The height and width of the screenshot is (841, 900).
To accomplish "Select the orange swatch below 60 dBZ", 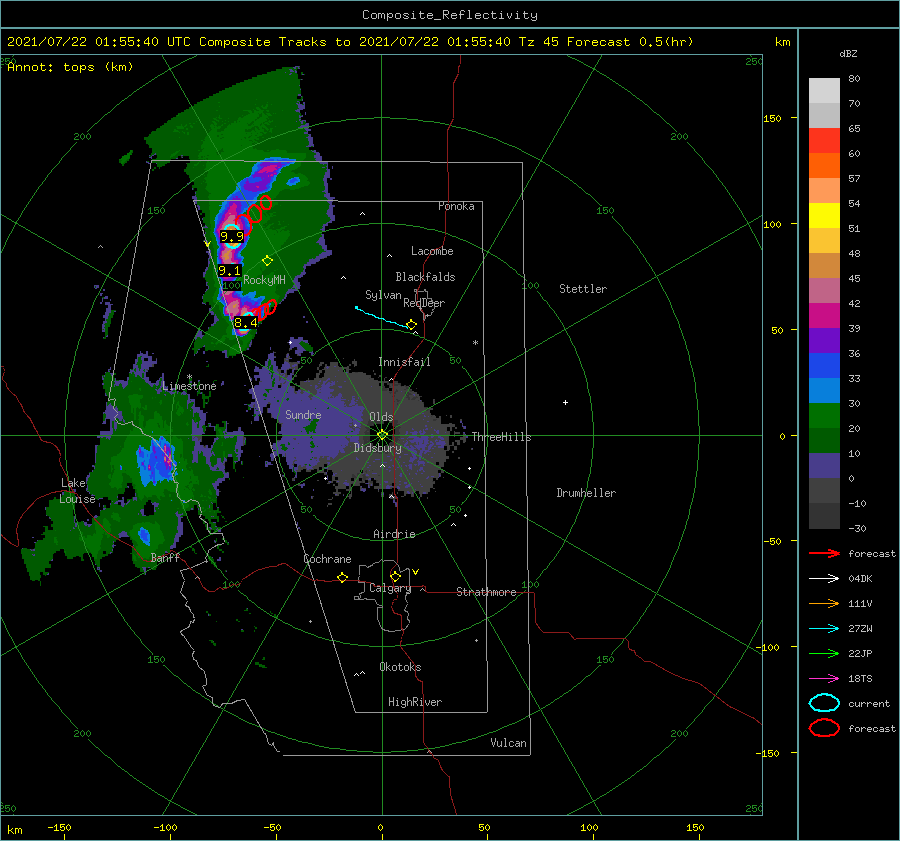I will tap(824, 166).
